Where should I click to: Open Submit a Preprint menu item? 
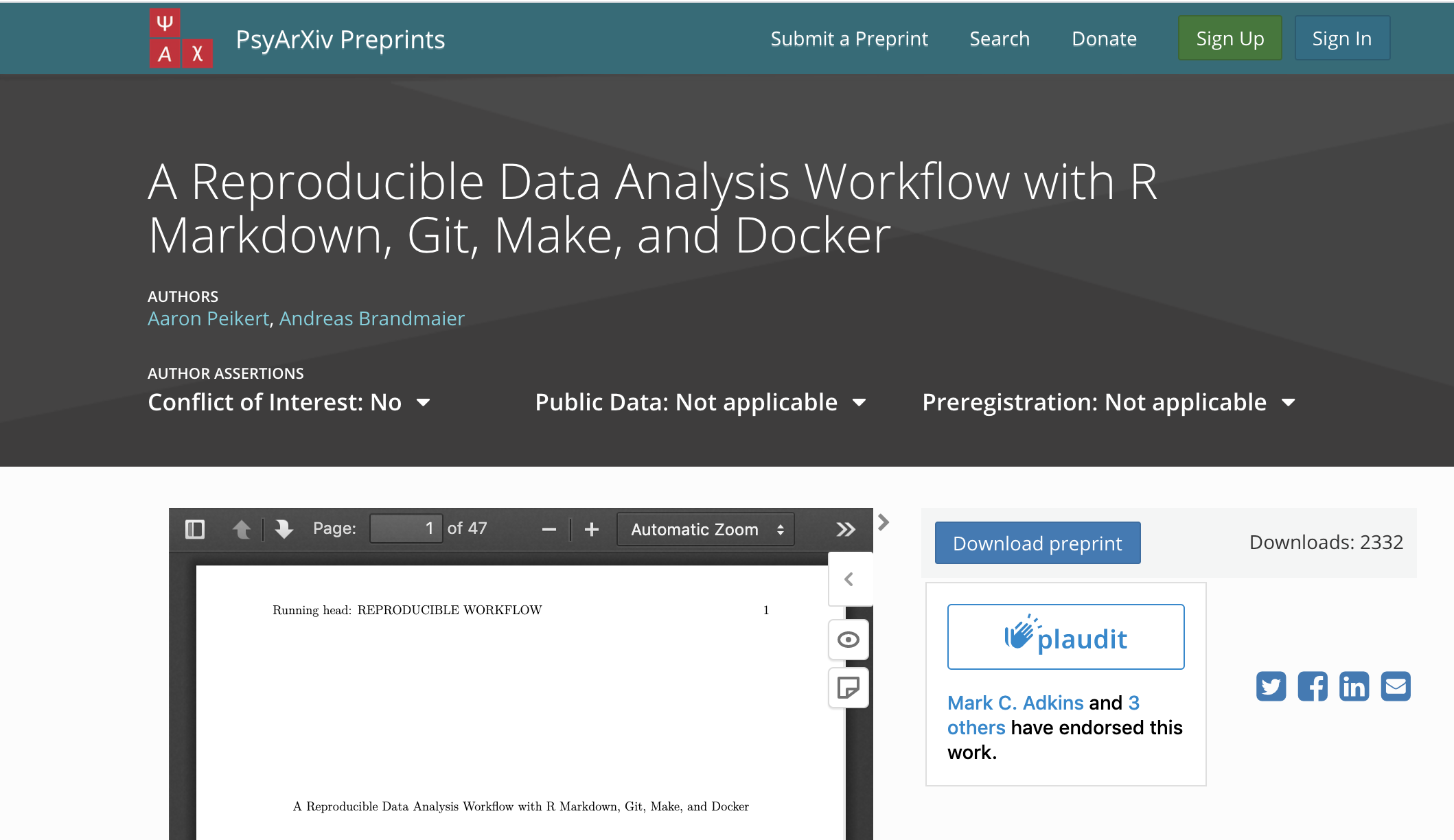(x=849, y=39)
